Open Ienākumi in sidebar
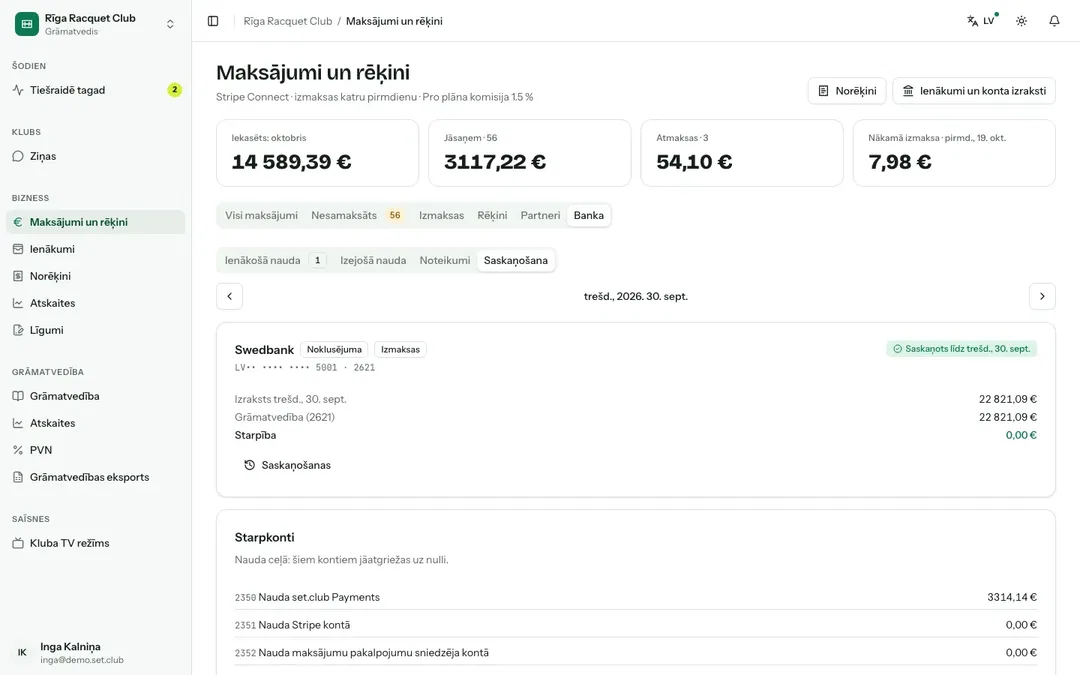This screenshot has height=675, width=1080. click(96, 249)
